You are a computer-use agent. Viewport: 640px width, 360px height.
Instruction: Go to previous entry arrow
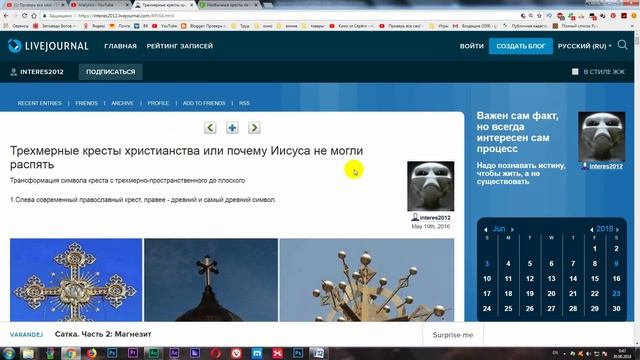click(x=210, y=128)
